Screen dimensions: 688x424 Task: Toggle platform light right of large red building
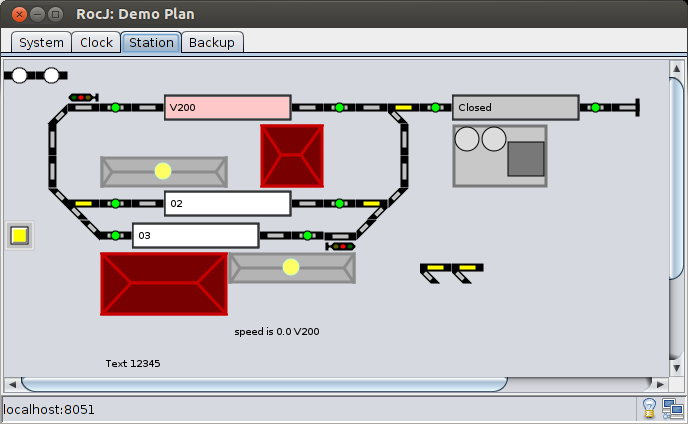coord(291,267)
